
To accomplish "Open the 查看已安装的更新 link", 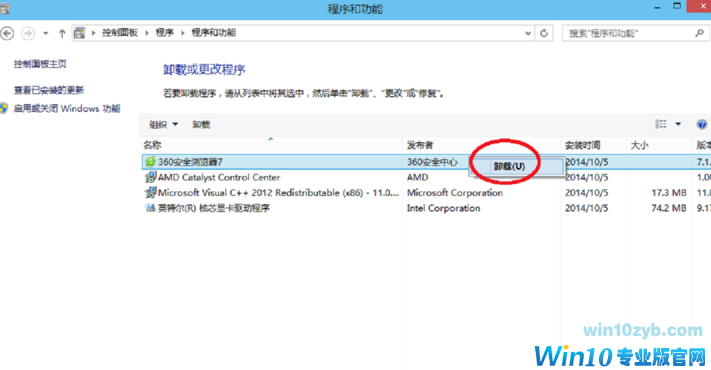I will click(x=49, y=90).
